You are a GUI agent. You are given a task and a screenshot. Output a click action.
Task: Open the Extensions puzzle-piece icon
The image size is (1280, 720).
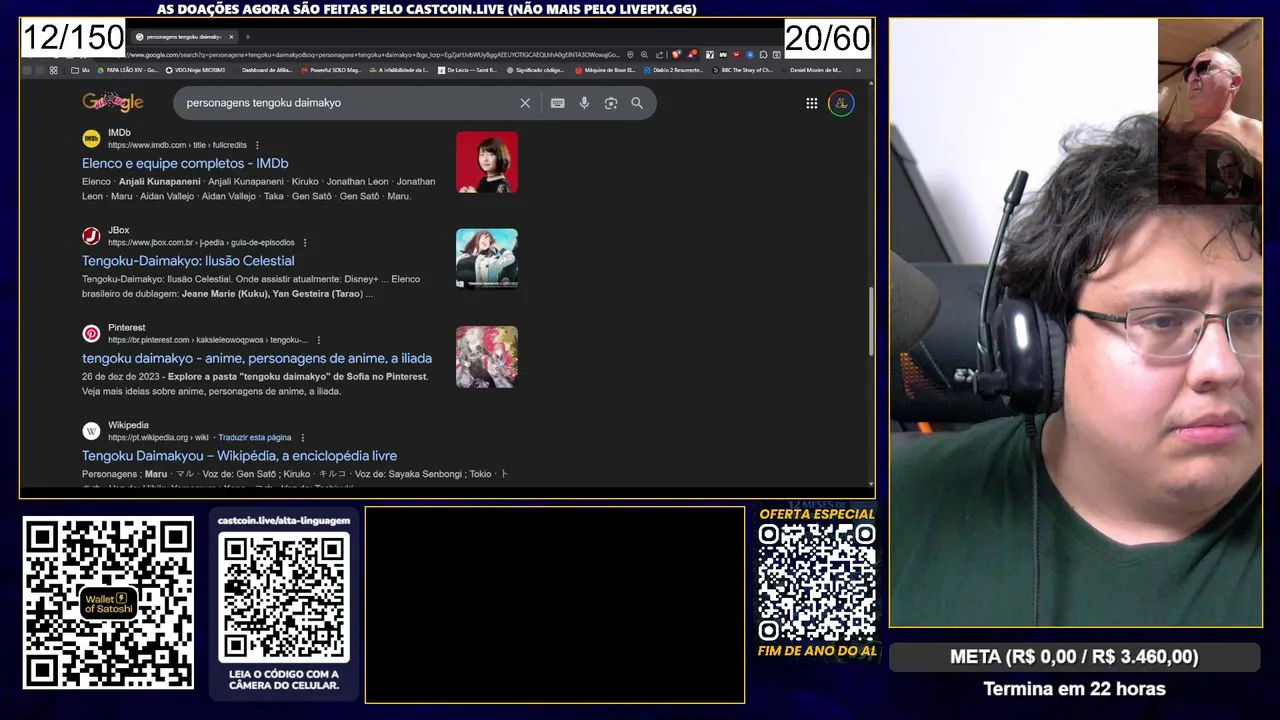click(763, 55)
